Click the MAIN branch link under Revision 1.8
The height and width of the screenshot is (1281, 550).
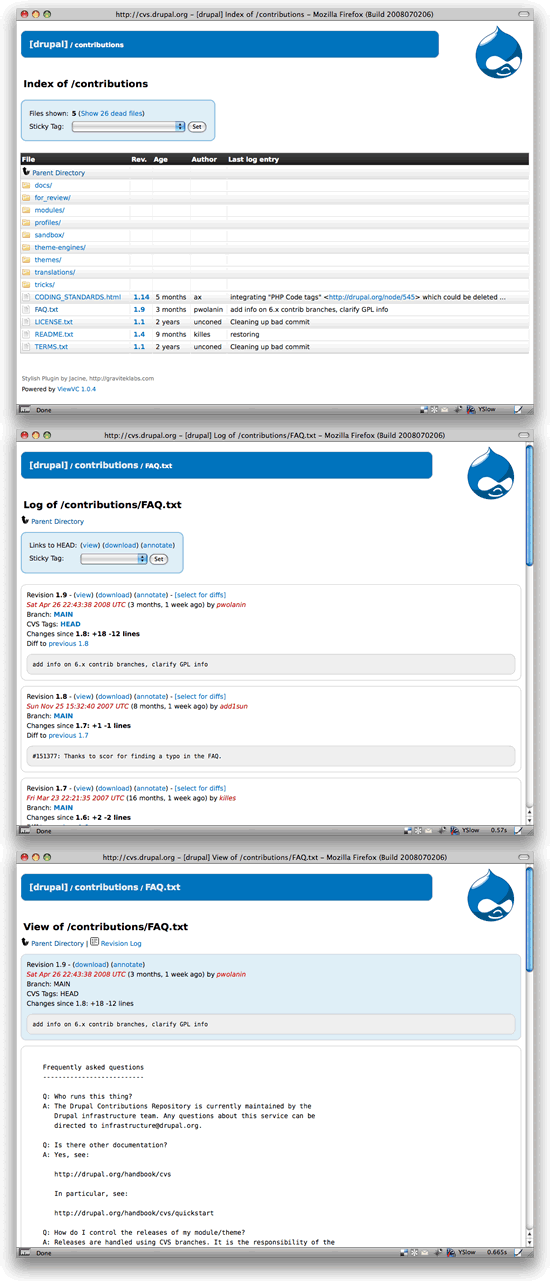[63, 715]
